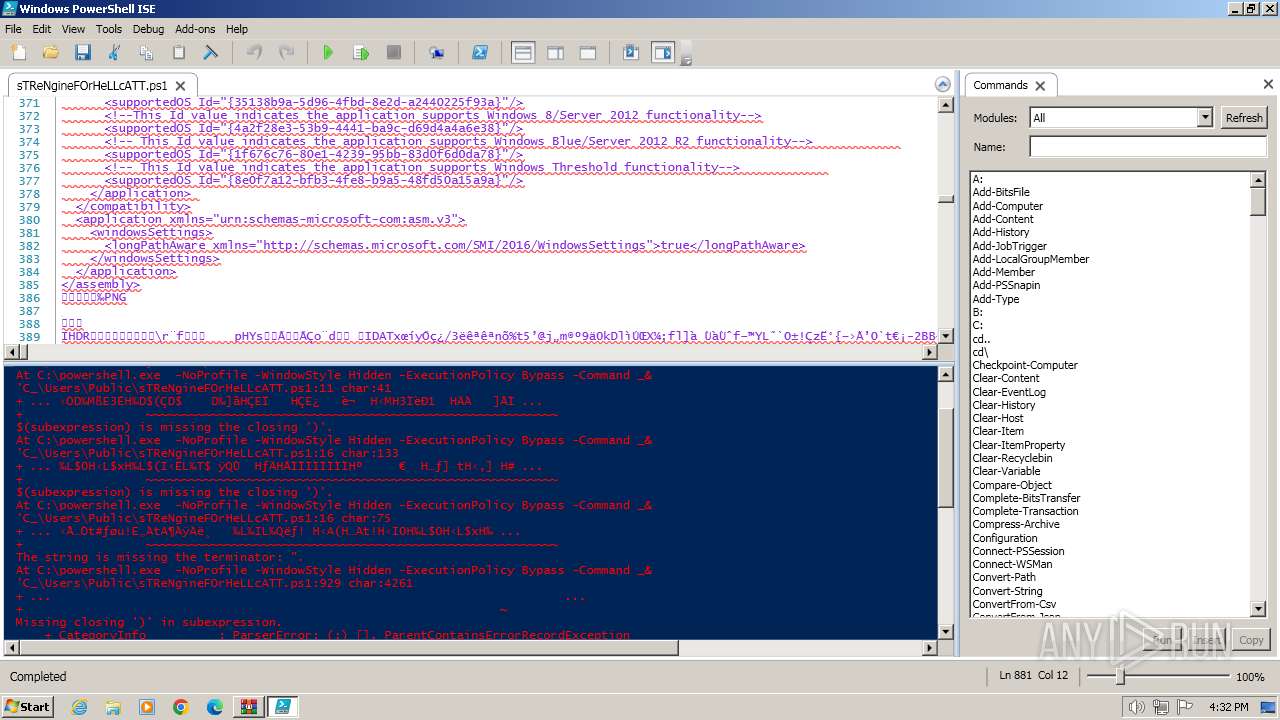Show Command Window toolbar icon
This screenshot has height=720, width=1280.
[631, 53]
